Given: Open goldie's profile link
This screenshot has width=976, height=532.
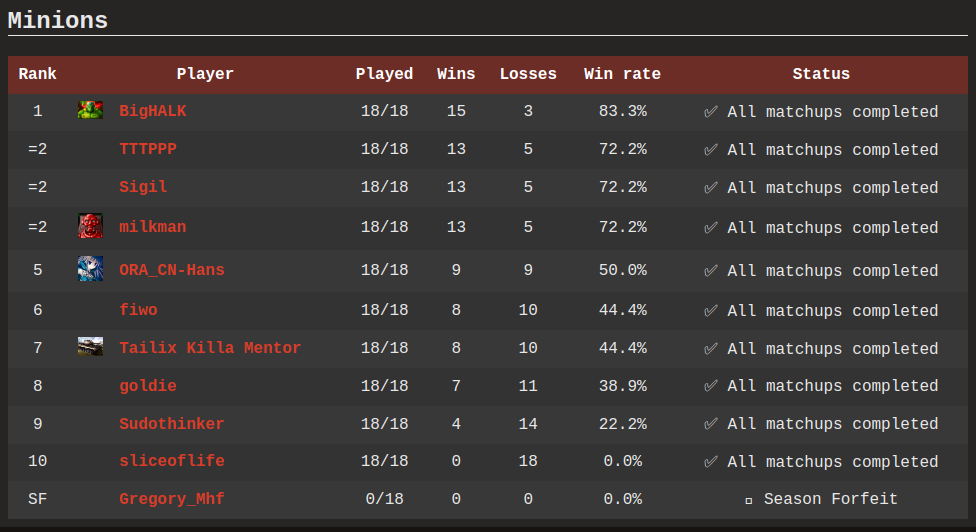Looking at the screenshot, I should 147,386.
